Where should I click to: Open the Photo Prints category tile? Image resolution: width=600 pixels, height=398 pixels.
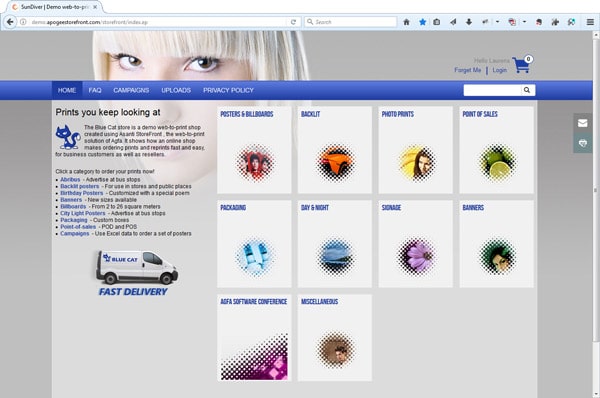pos(416,150)
